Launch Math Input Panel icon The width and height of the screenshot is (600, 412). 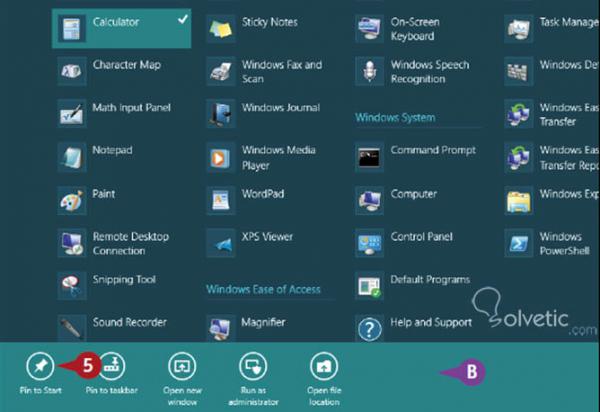(72, 114)
